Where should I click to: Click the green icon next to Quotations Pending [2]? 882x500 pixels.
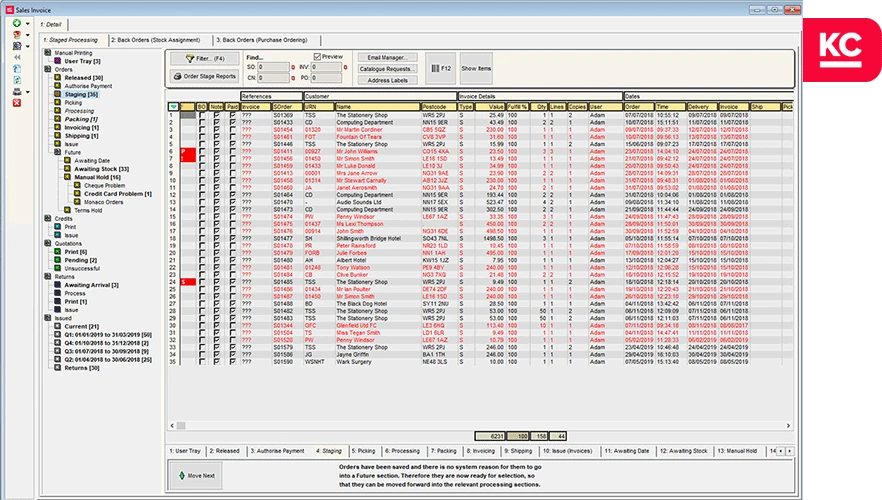[57, 260]
